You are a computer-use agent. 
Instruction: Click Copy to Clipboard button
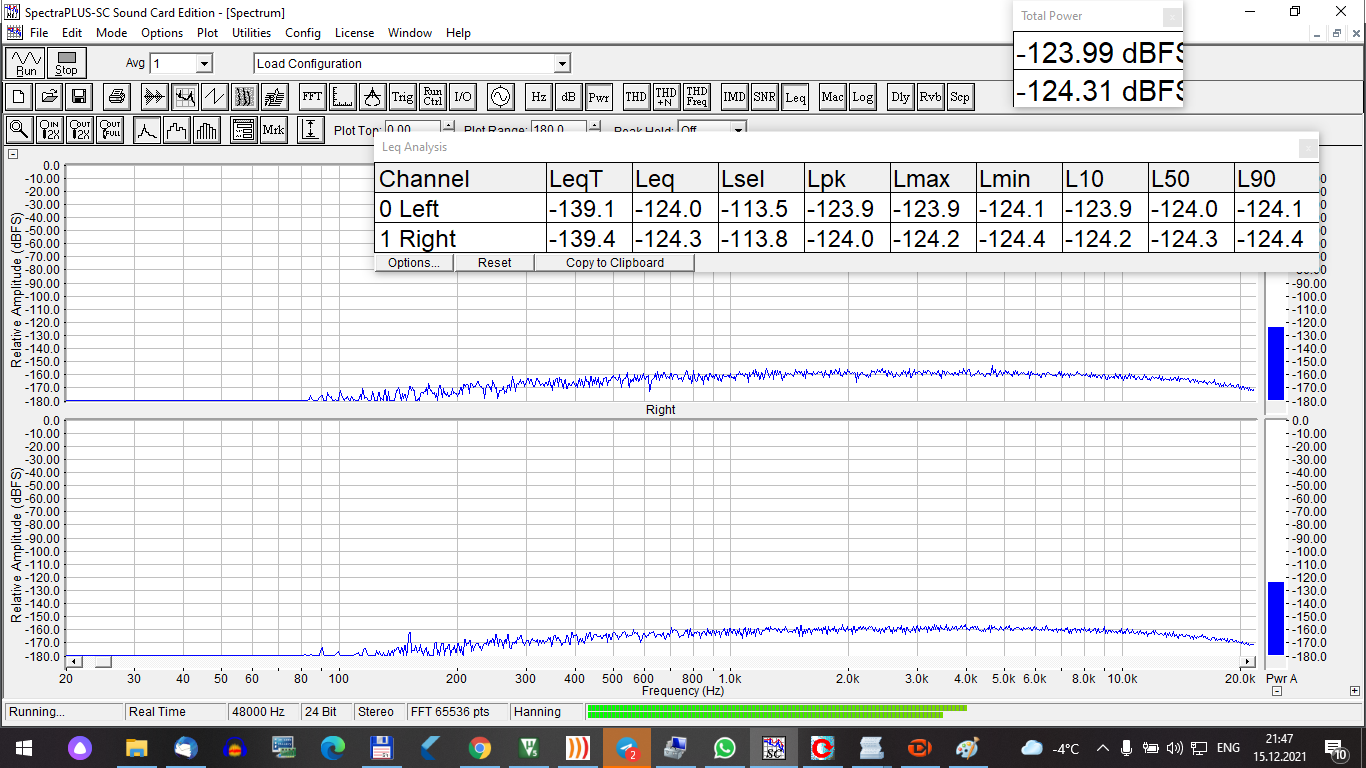click(615, 263)
